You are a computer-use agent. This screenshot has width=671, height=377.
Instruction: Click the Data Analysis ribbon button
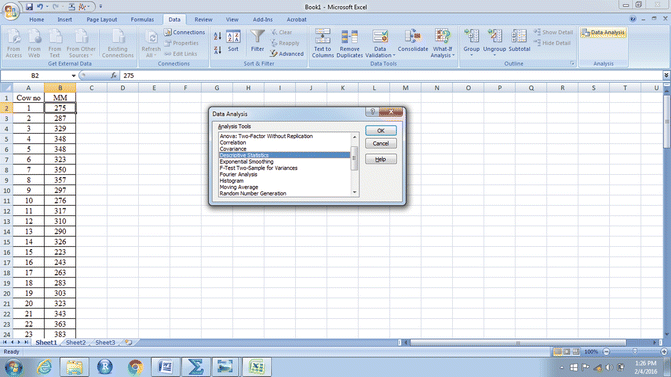tap(603, 33)
